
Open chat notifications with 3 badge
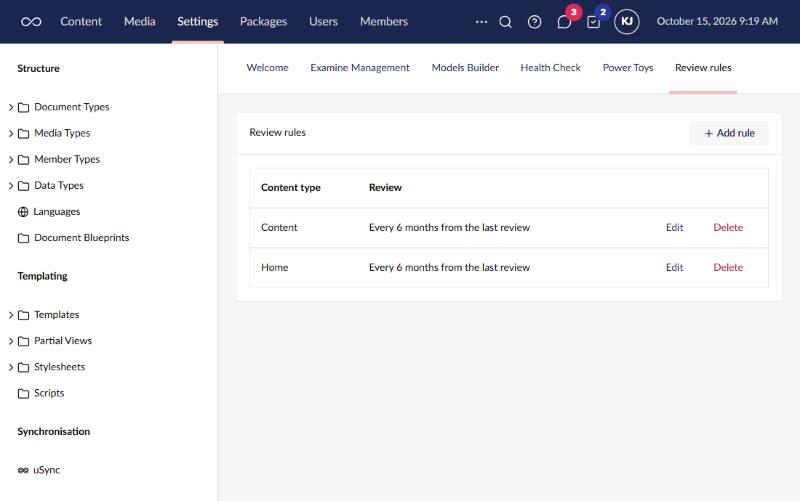(564, 21)
